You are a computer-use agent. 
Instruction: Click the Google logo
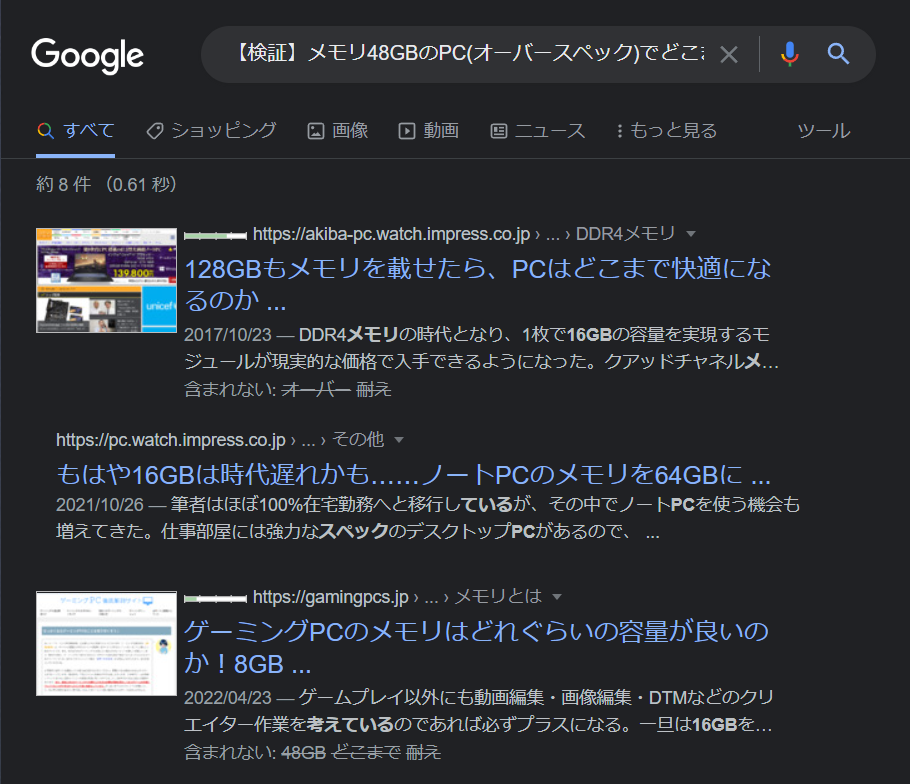tap(87, 54)
